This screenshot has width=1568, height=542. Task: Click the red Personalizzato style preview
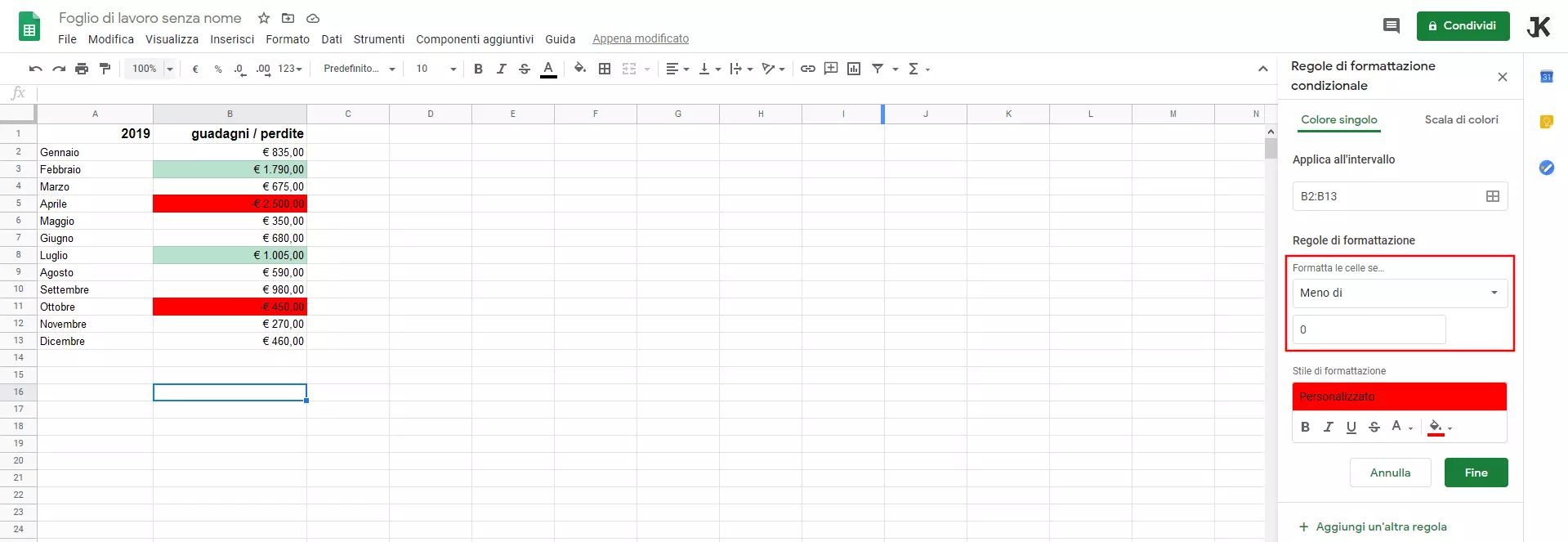coord(1400,396)
